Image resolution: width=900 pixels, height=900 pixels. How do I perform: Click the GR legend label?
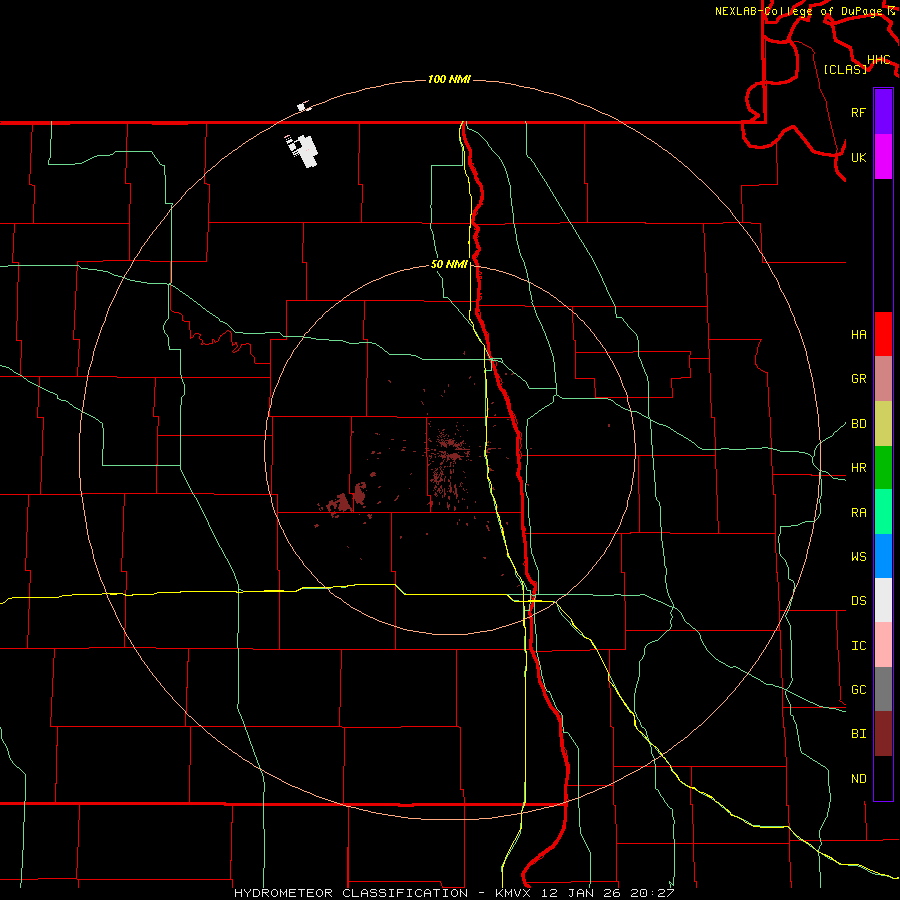pyautogui.click(x=858, y=379)
